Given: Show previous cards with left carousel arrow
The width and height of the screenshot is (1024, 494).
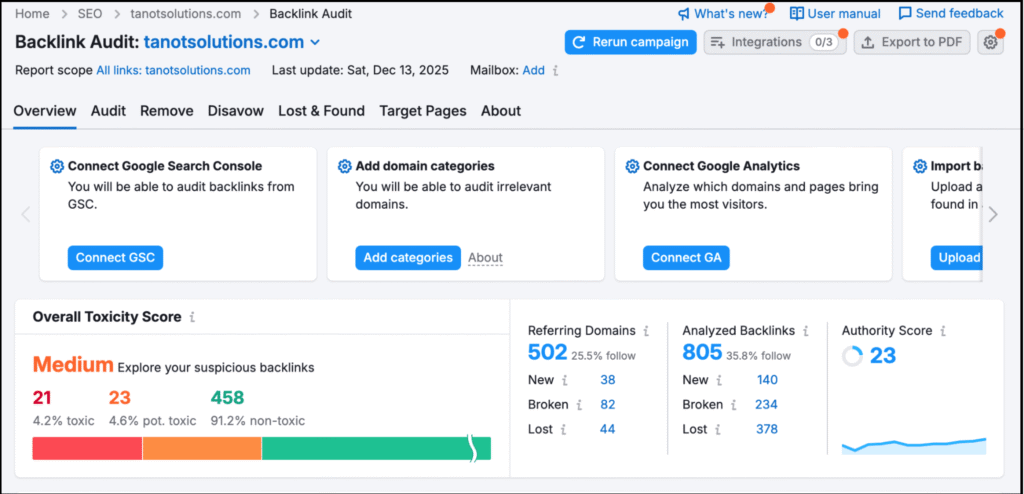Looking at the screenshot, I should click(26, 214).
